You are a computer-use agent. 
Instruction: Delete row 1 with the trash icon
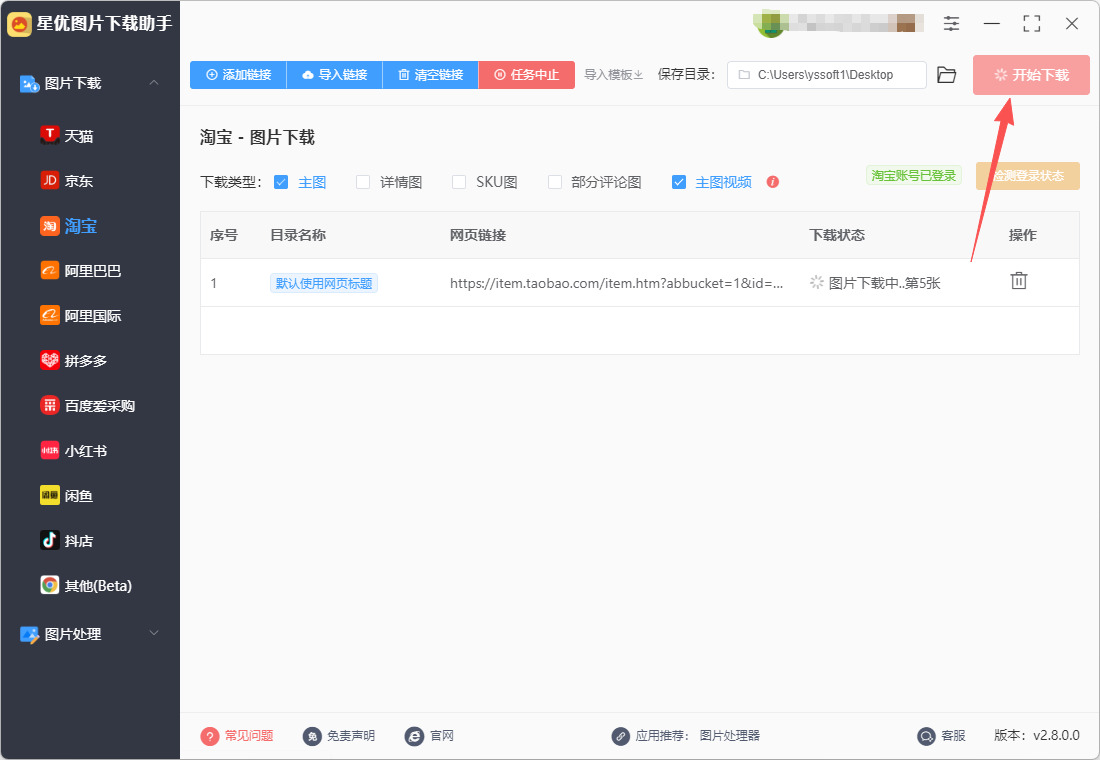pyautogui.click(x=1019, y=281)
